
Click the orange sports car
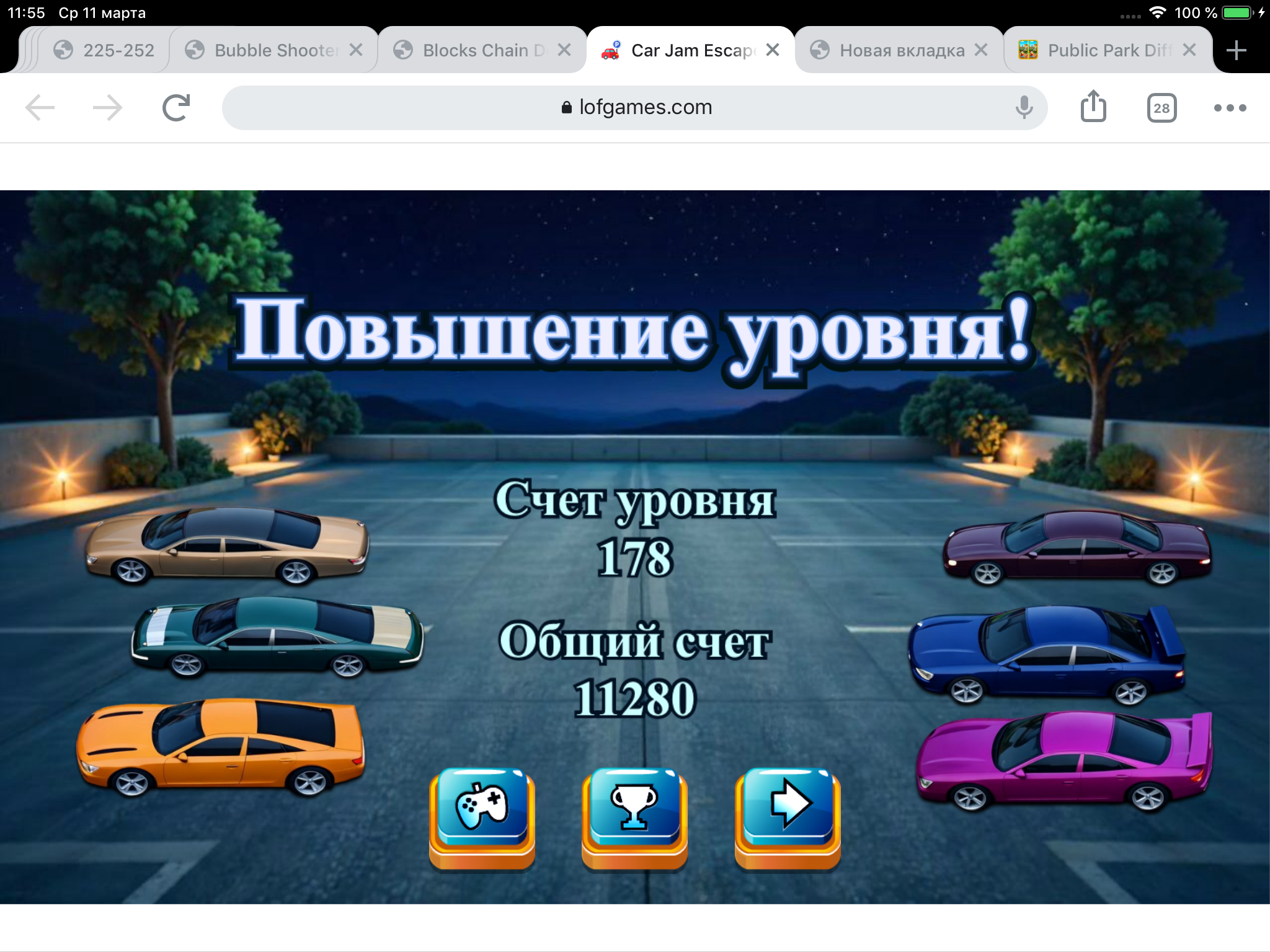(x=220, y=747)
